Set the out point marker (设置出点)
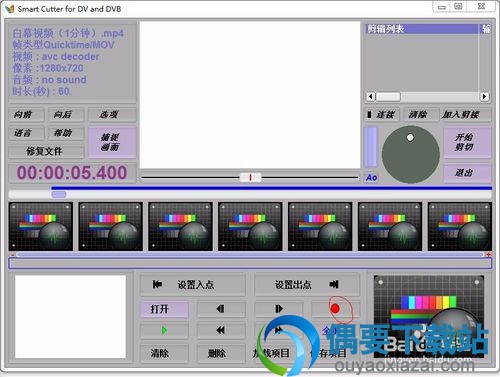 click(x=307, y=285)
